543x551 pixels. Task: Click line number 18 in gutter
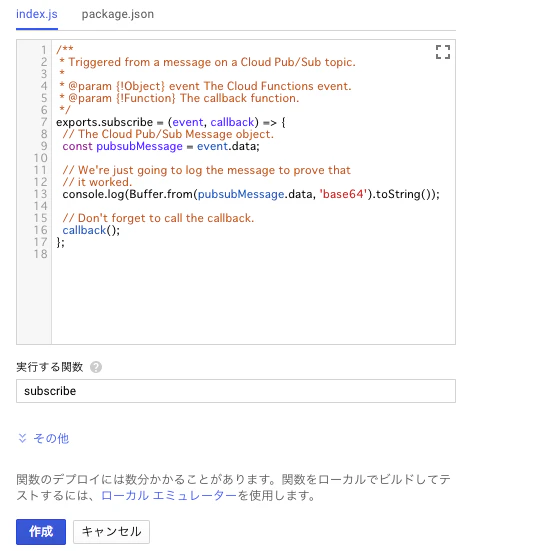(40, 254)
